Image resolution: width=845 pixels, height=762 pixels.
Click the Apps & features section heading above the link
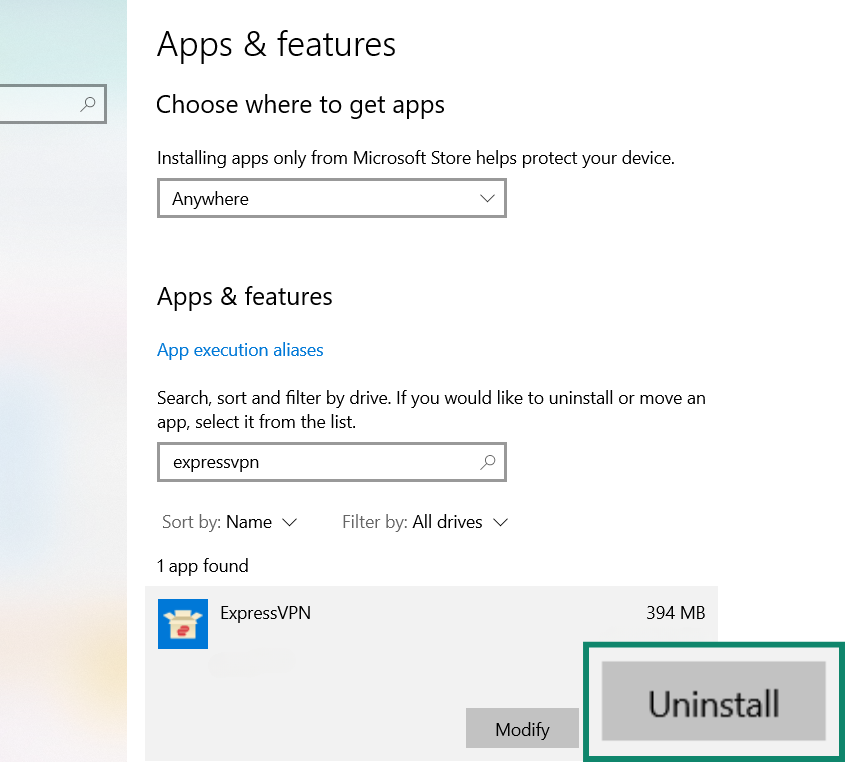(x=244, y=297)
